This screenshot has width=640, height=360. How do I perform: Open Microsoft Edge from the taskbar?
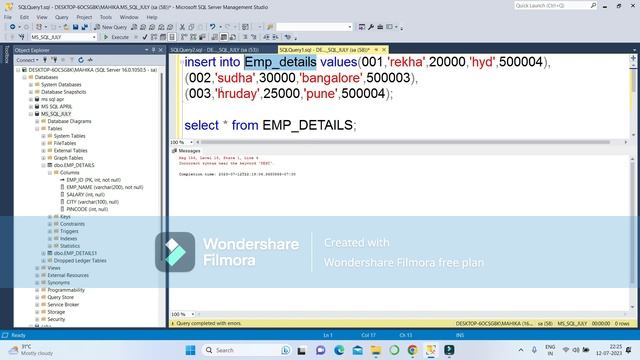(x=339, y=350)
